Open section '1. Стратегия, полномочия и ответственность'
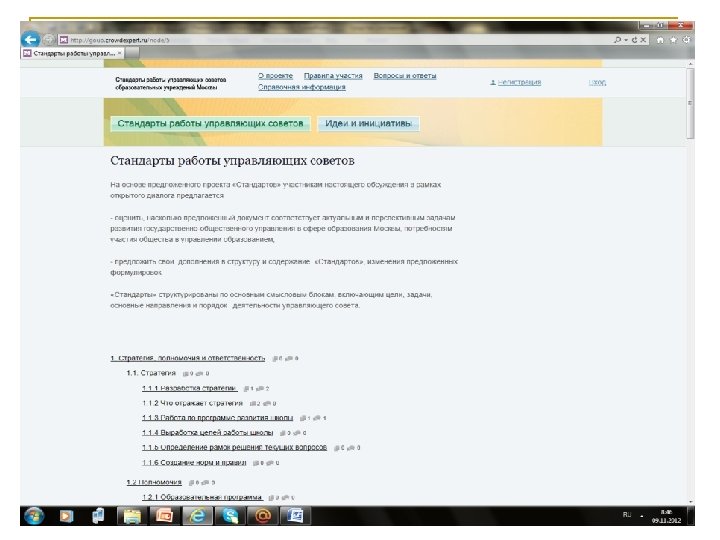720x540 pixels. [187, 358]
